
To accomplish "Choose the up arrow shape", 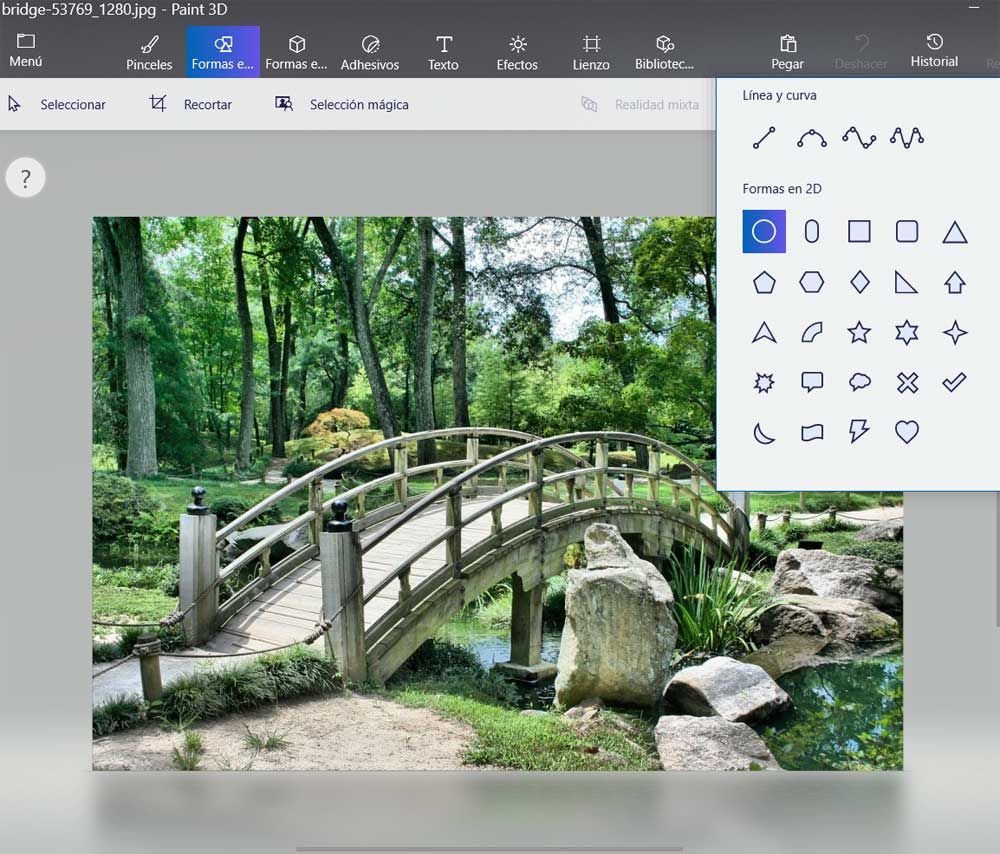I will click(x=953, y=282).
